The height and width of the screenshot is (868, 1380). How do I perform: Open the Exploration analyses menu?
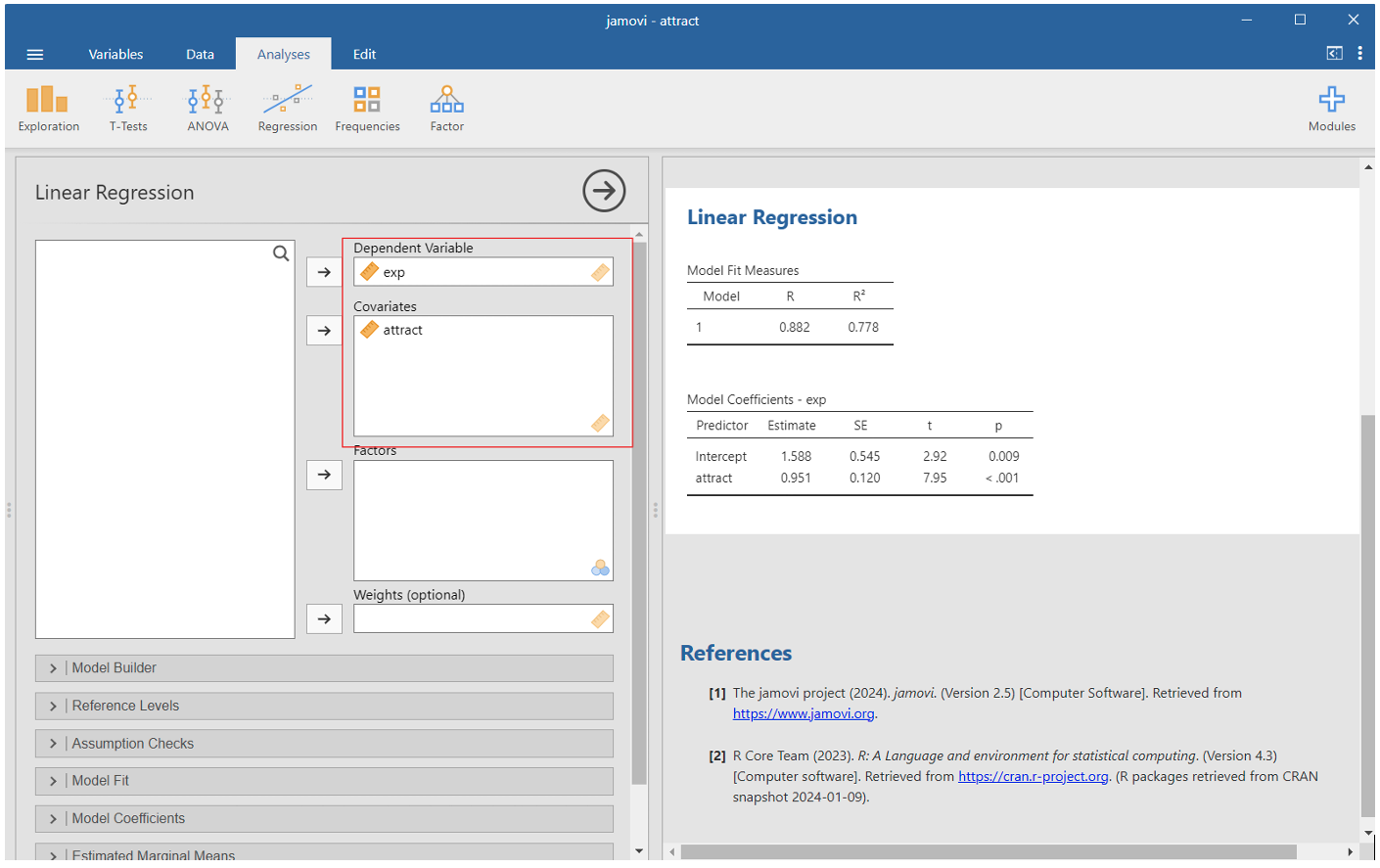tap(48, 108)
